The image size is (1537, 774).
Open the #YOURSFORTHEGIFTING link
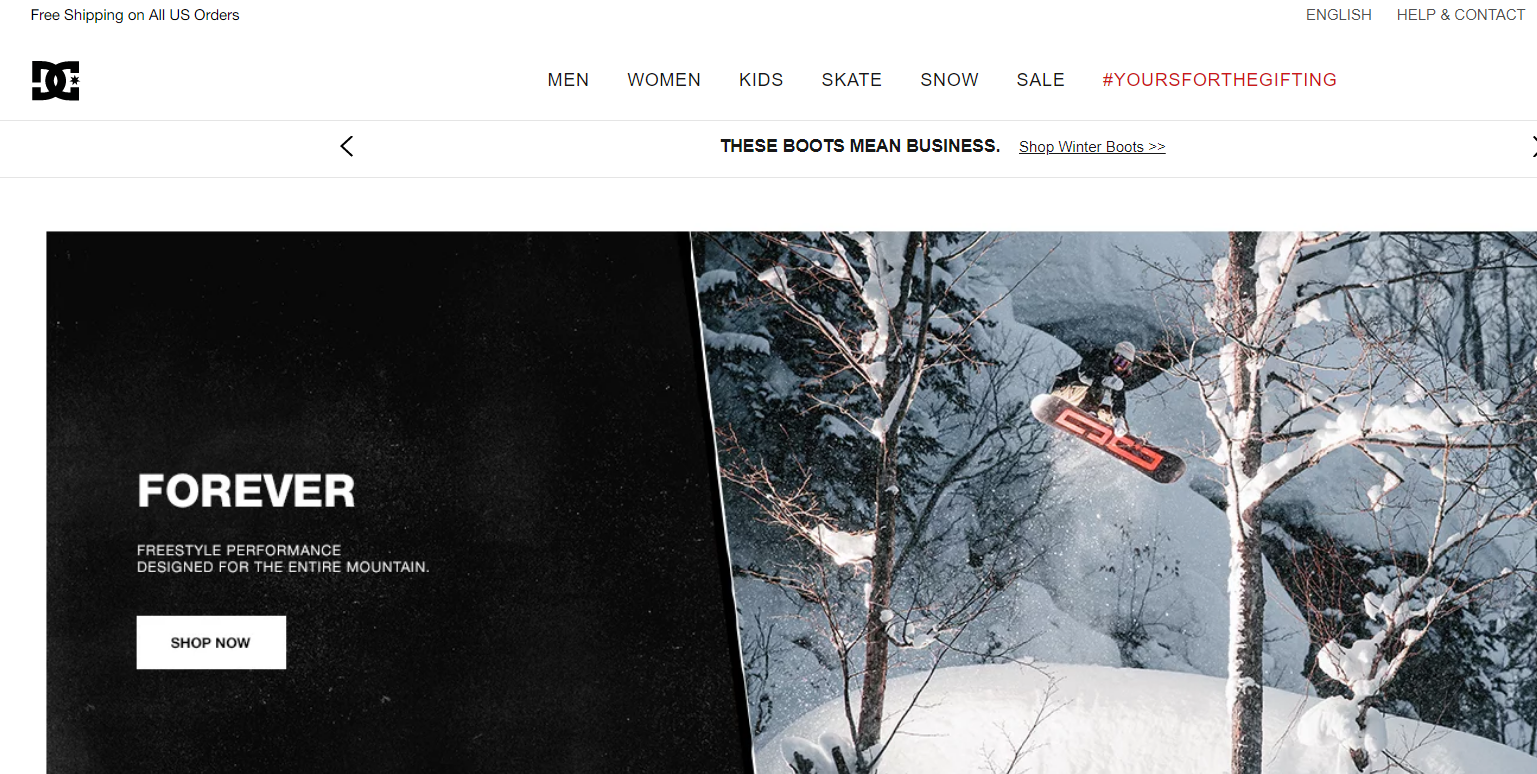1219,80
